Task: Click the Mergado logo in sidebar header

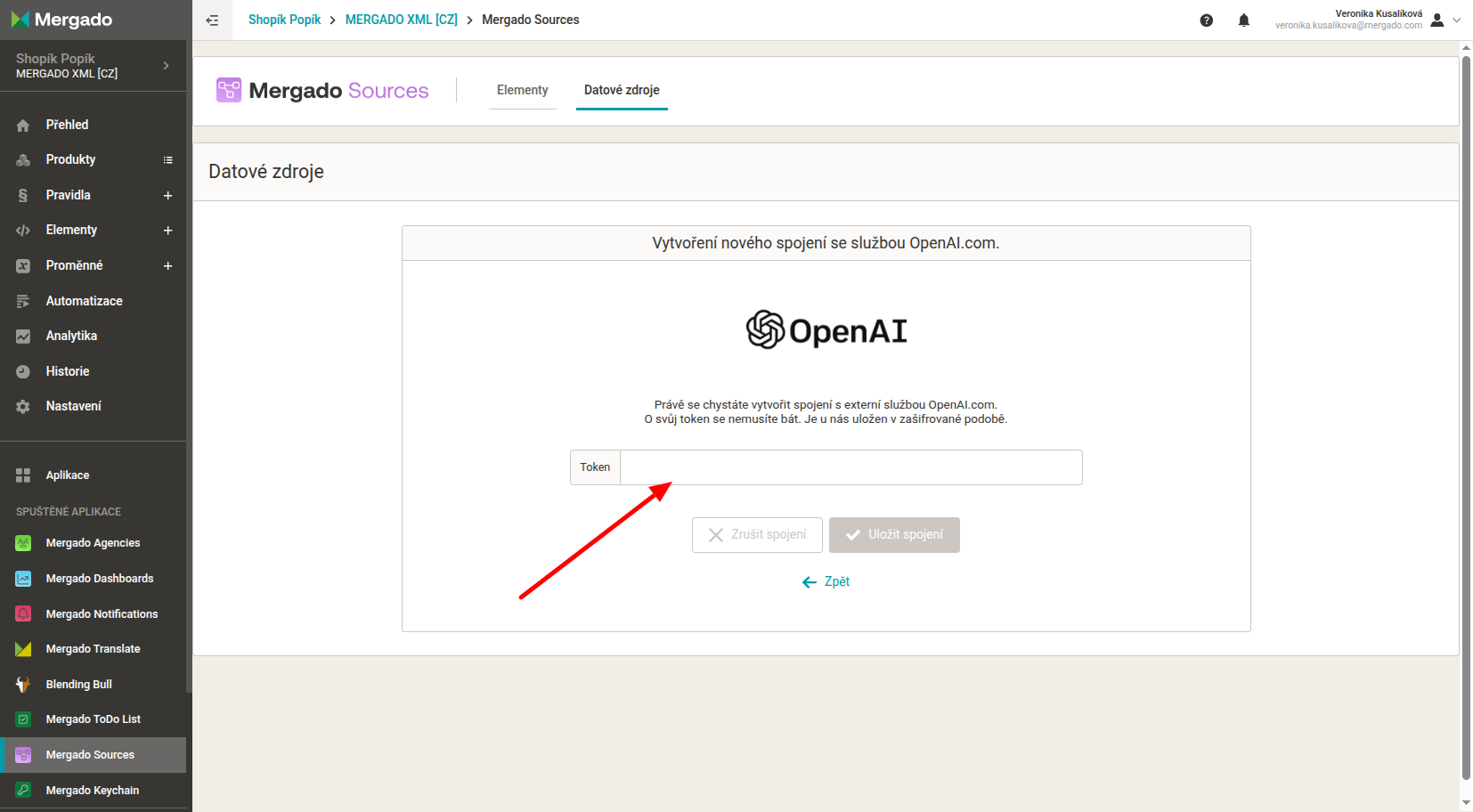Action: (x=61, y=20)
